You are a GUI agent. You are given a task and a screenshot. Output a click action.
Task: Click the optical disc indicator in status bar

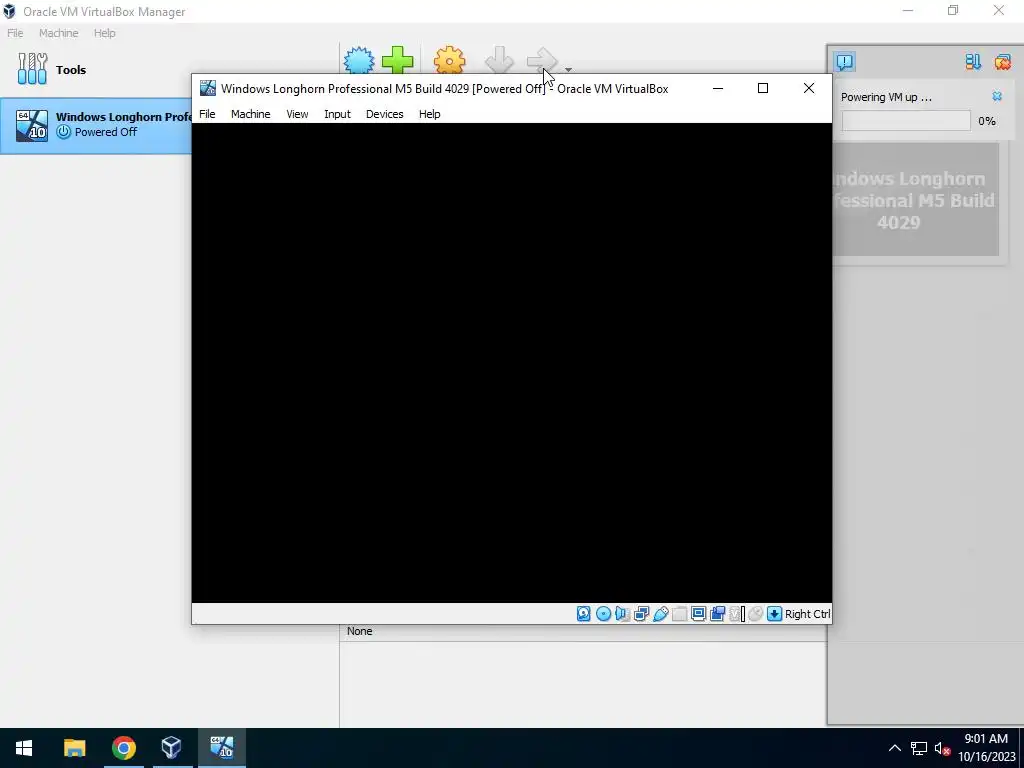(x=603, y=614)
